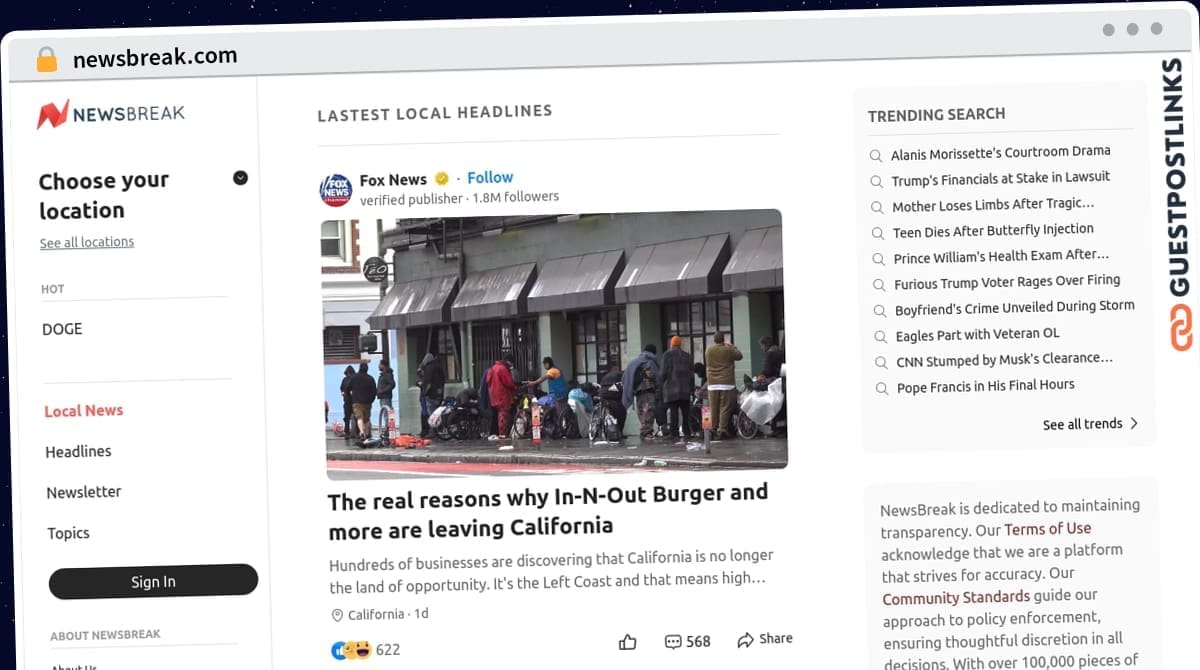Follow the Fox News publisher
This screenshot has height=670, width=1200.
[x=490, y=177]
